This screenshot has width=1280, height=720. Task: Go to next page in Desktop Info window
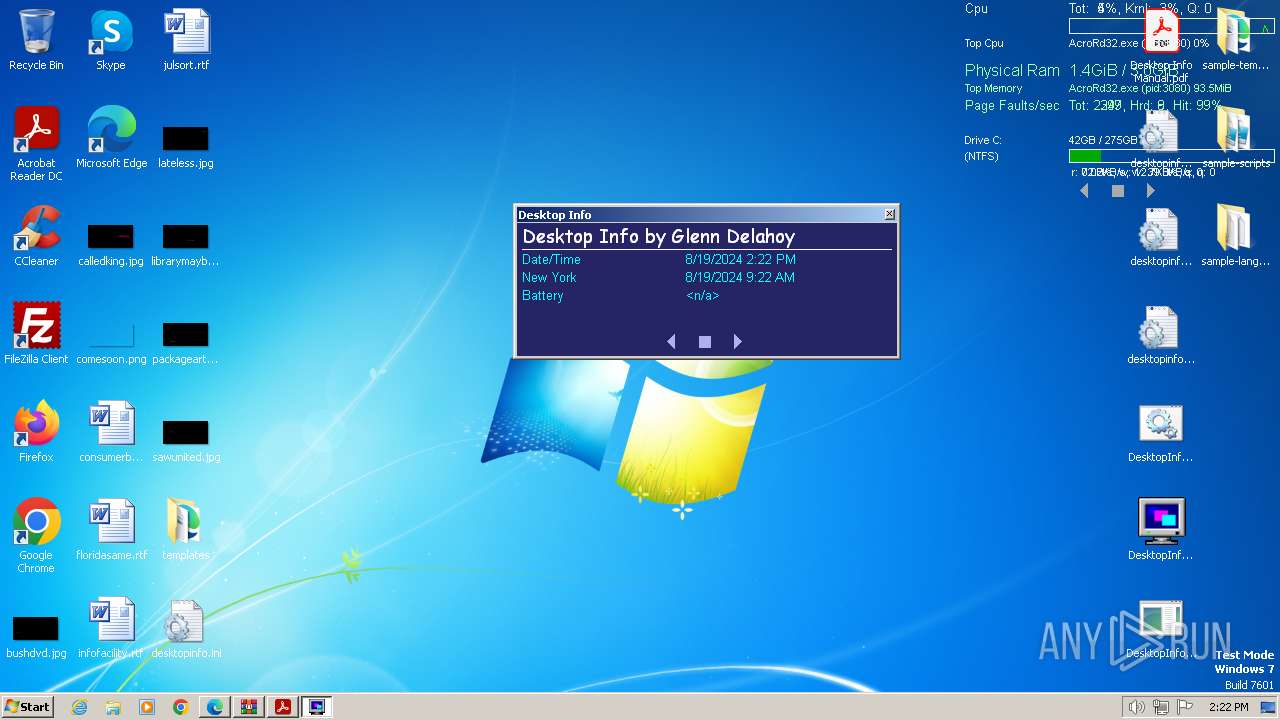pos(738,342)
